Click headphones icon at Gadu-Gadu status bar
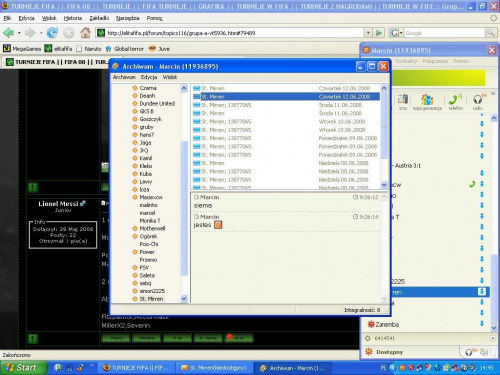The height and width of the screenshot is (375, 500). point(470,352)
